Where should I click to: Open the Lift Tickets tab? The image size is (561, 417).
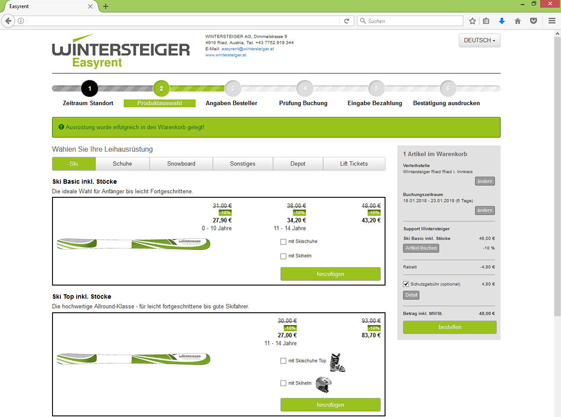point(354,164)
